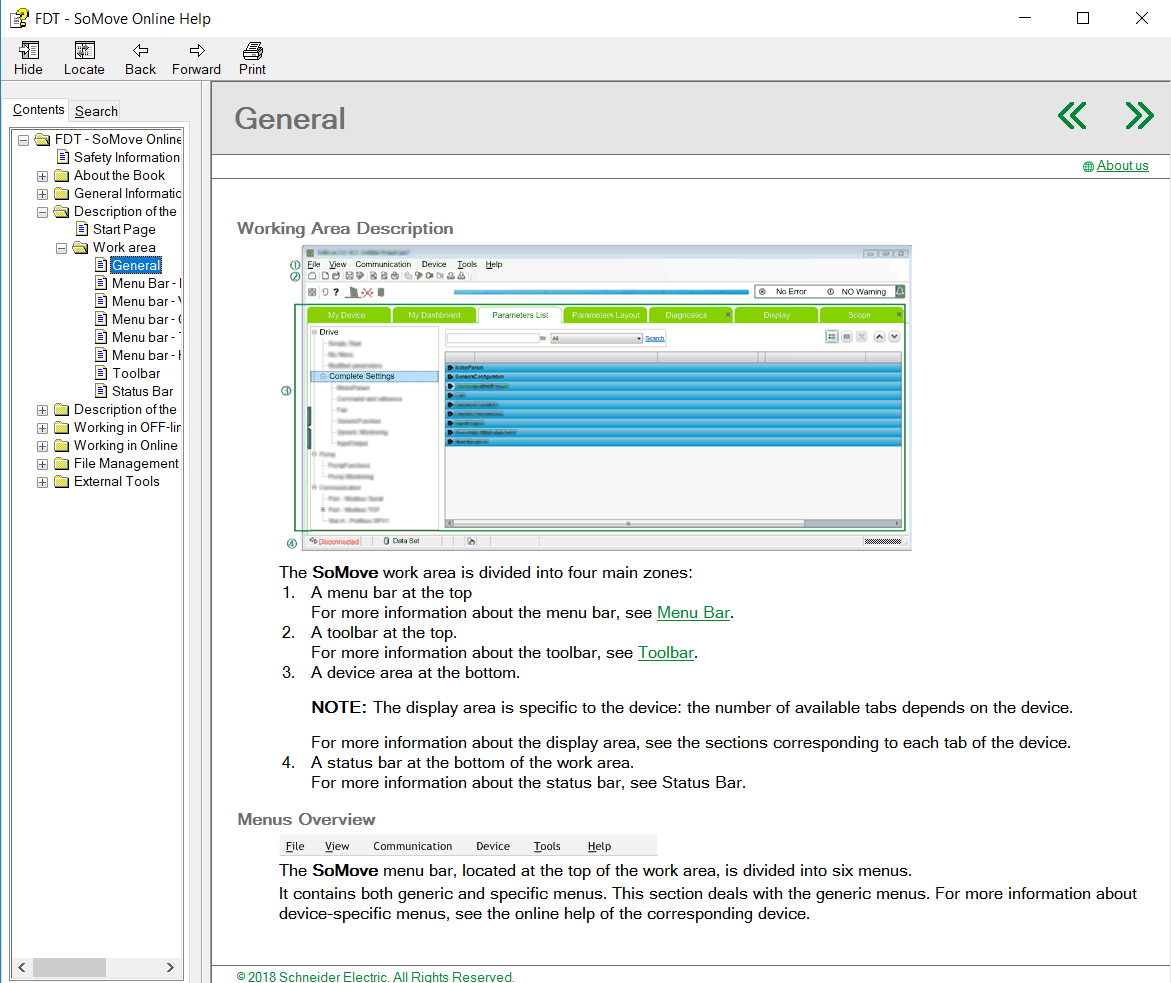Expand the External Tools node

43,483
